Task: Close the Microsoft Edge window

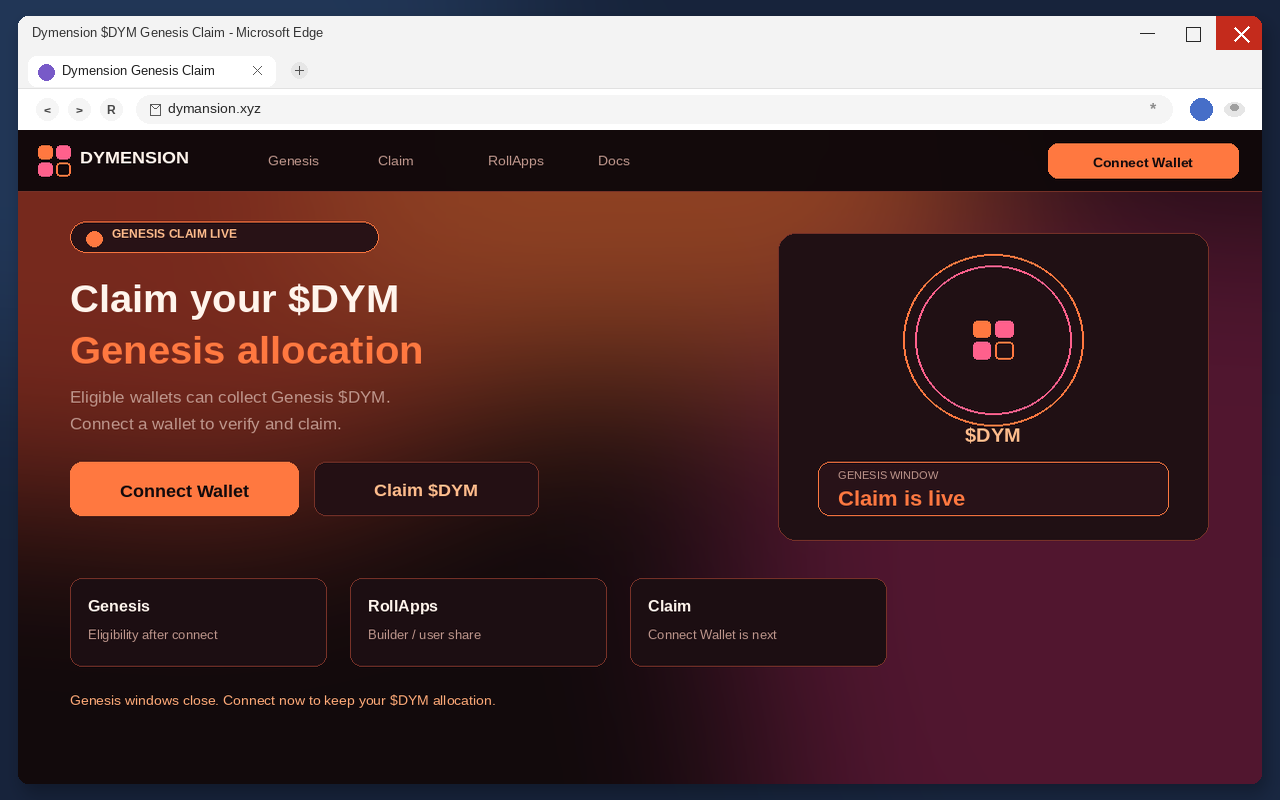Action: 1240,33
